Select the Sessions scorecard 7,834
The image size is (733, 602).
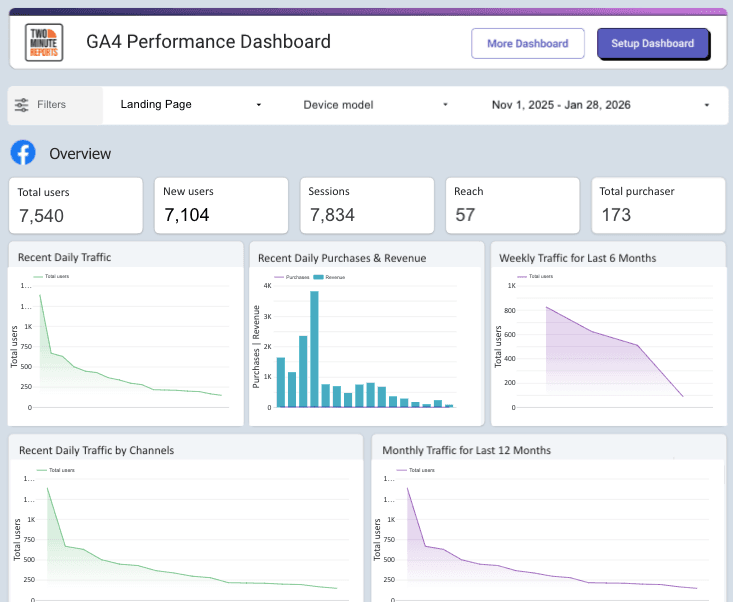pos(367,205)
